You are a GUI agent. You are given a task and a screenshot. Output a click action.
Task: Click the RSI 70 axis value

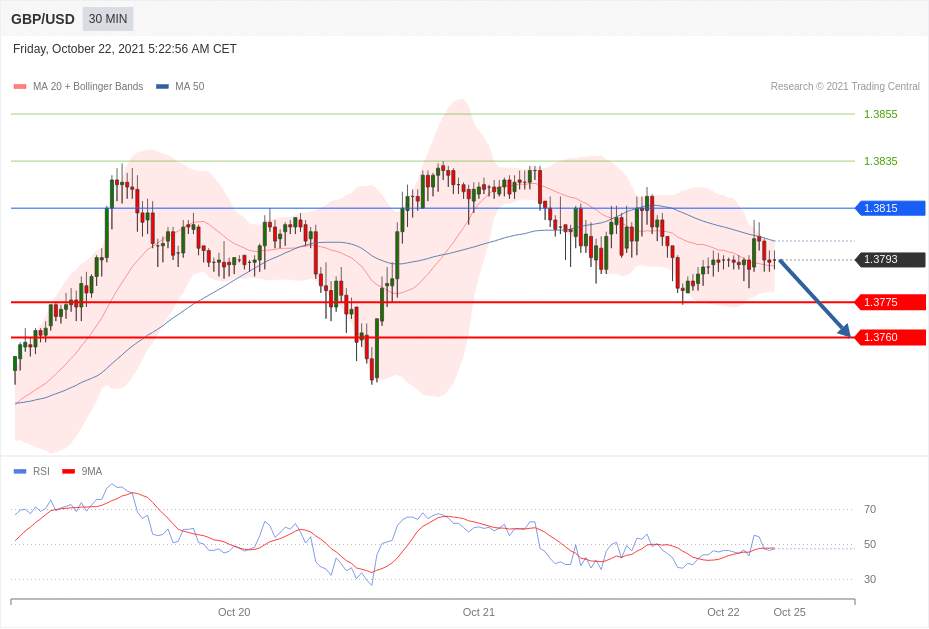pyautogui.click(x=870, y=509)
